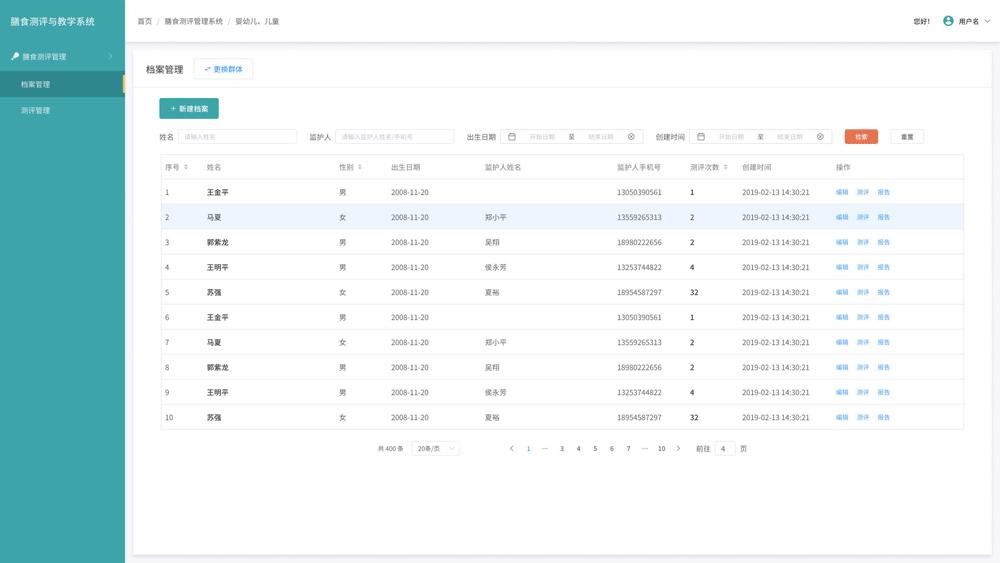
Task: Open the 用户名 dropdown arrow
Action: [x=987, y=21]
